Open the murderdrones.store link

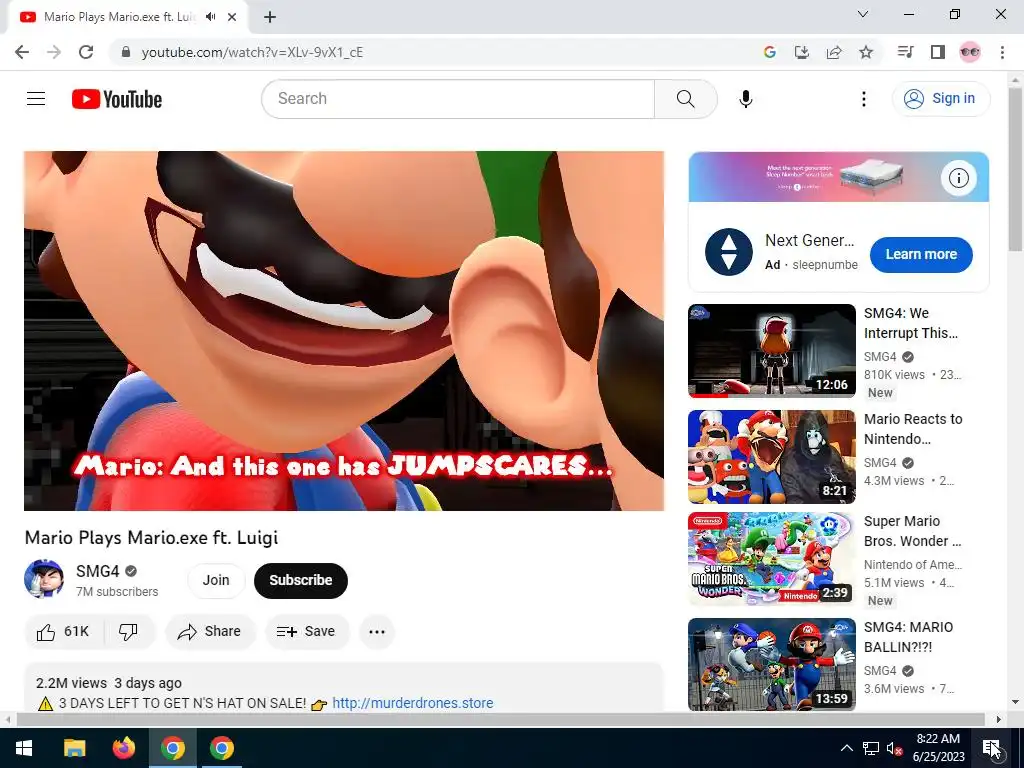coord(413,703)
